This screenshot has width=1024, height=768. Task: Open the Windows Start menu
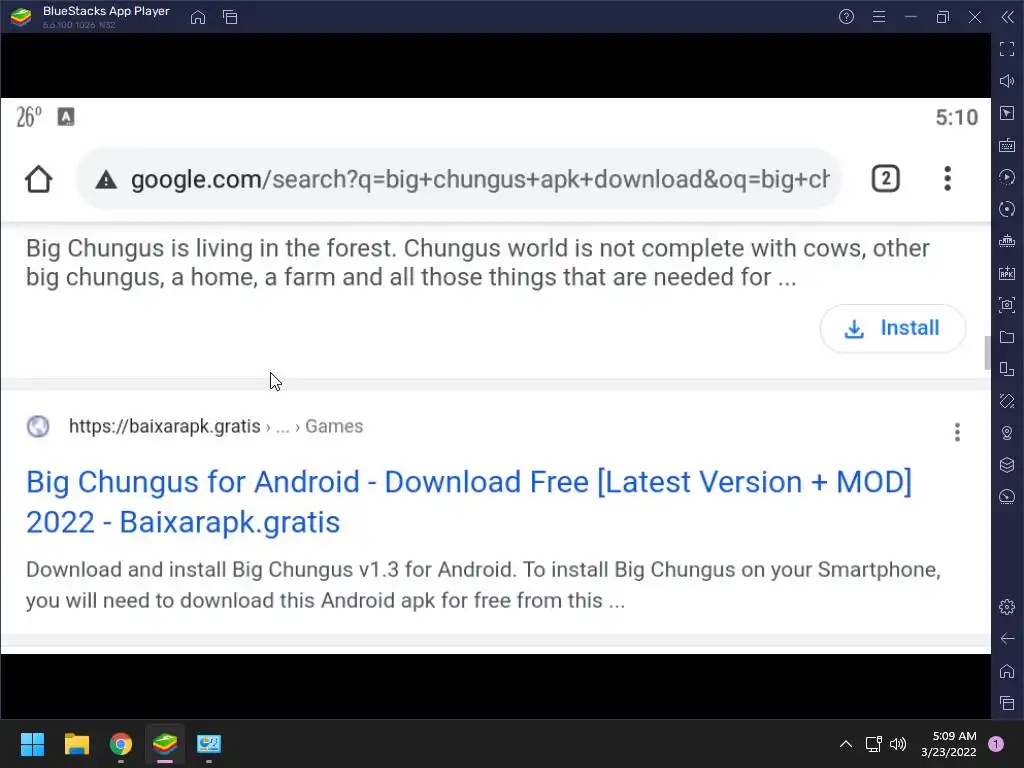pyautogui.click(x=32, y=744)
